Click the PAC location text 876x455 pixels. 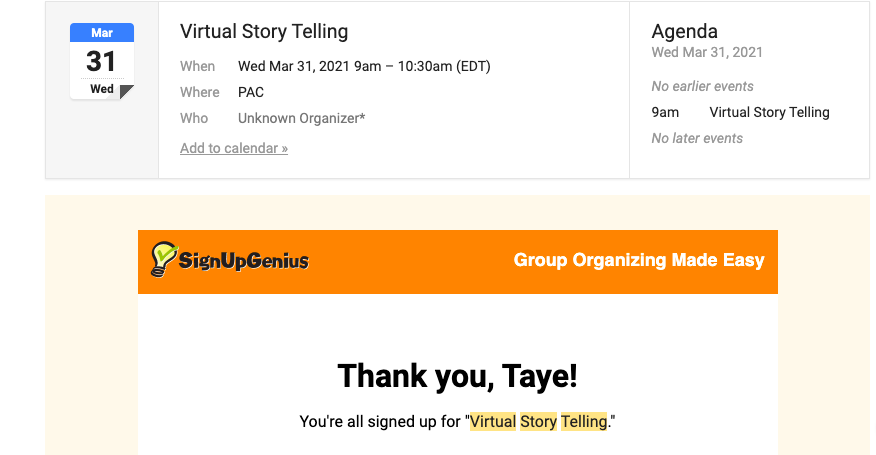point(251,92)
